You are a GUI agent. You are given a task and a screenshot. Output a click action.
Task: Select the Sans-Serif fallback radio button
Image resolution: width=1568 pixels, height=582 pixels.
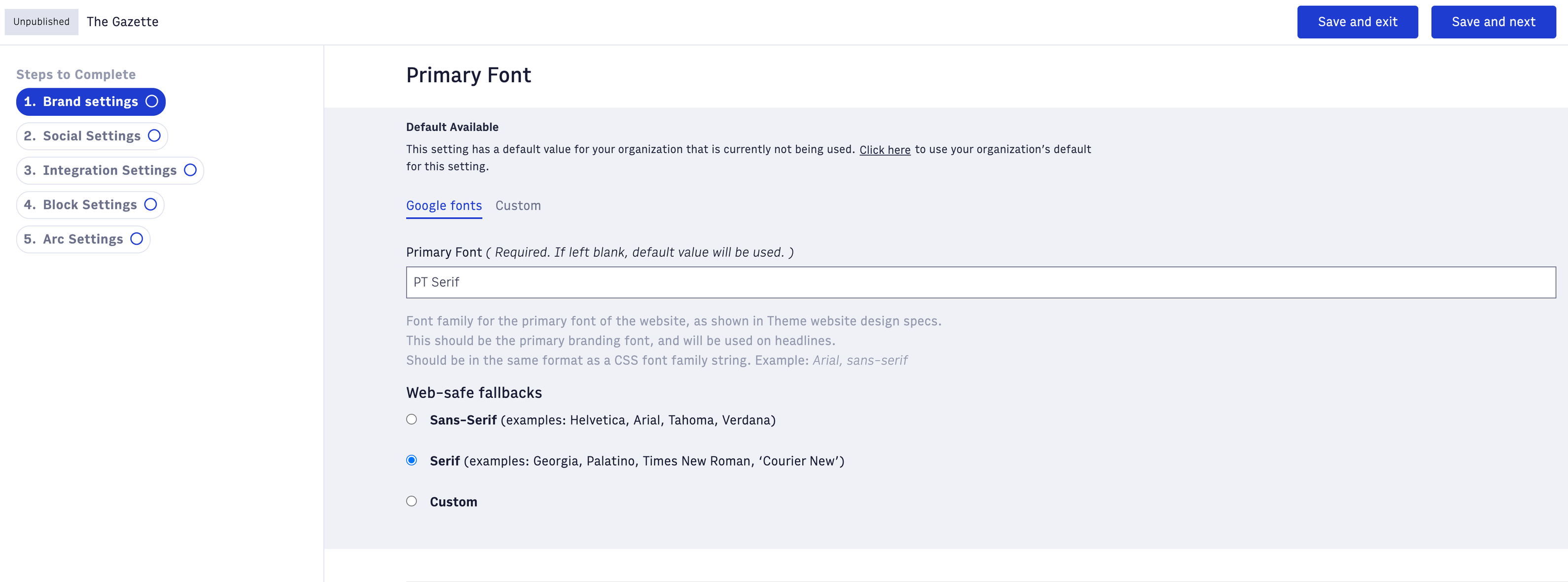tap(412, 420)
